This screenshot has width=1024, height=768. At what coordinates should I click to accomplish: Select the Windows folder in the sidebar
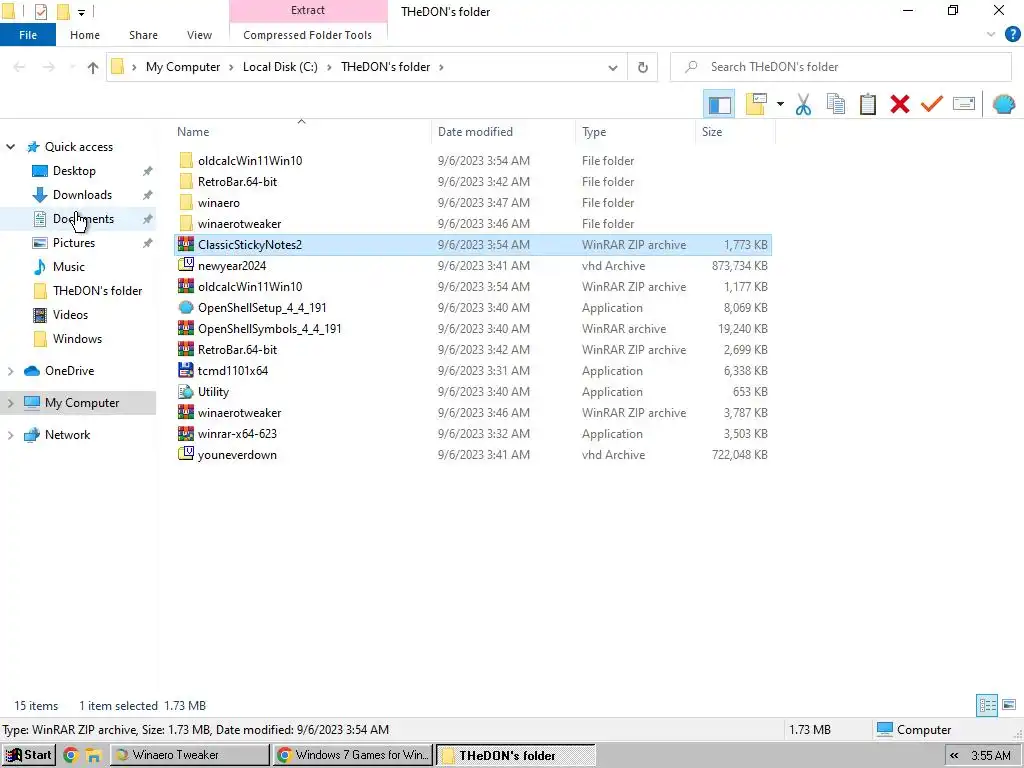coord(77,339)
